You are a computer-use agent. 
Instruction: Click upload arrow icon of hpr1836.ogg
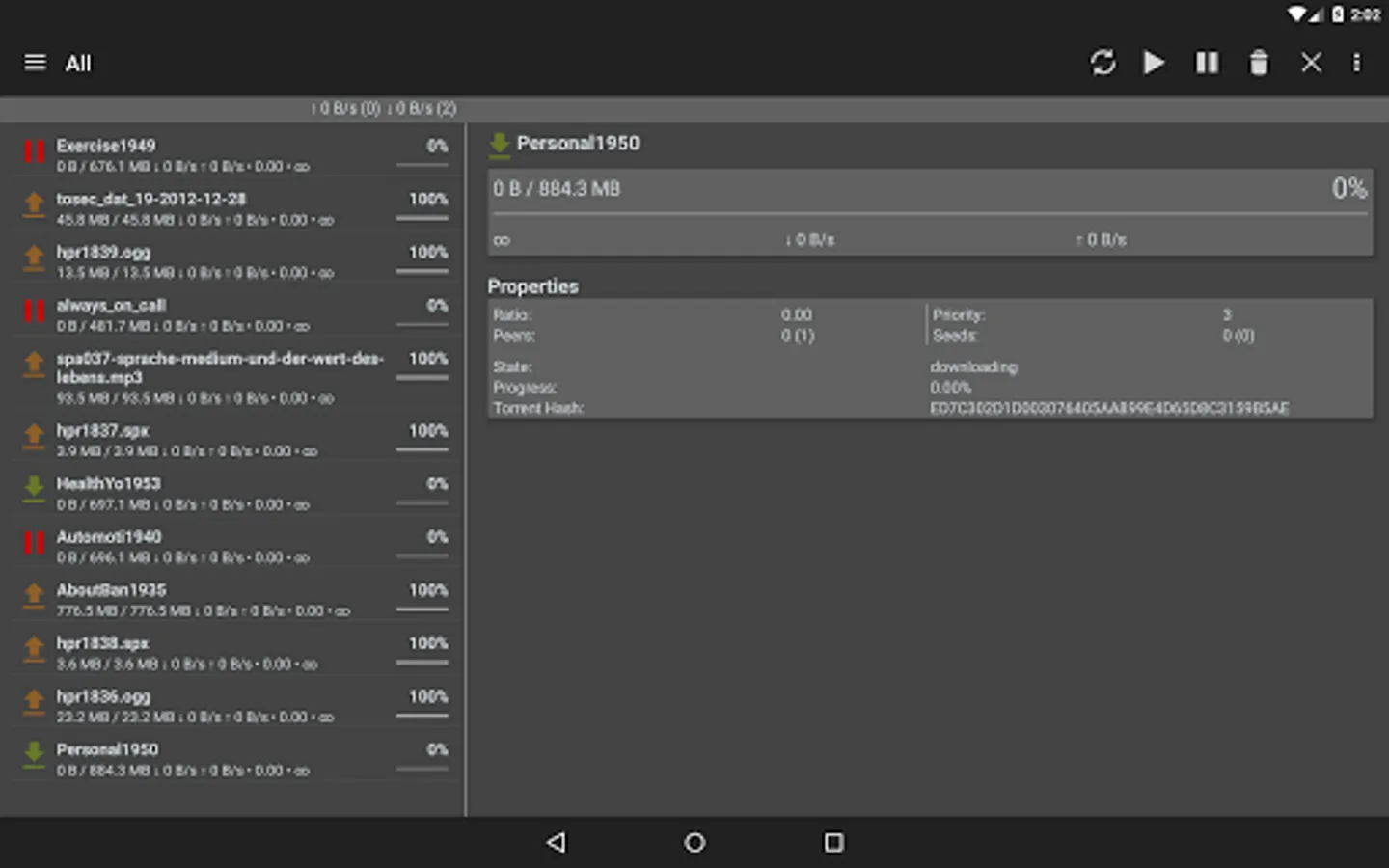(x=34, y=701)
